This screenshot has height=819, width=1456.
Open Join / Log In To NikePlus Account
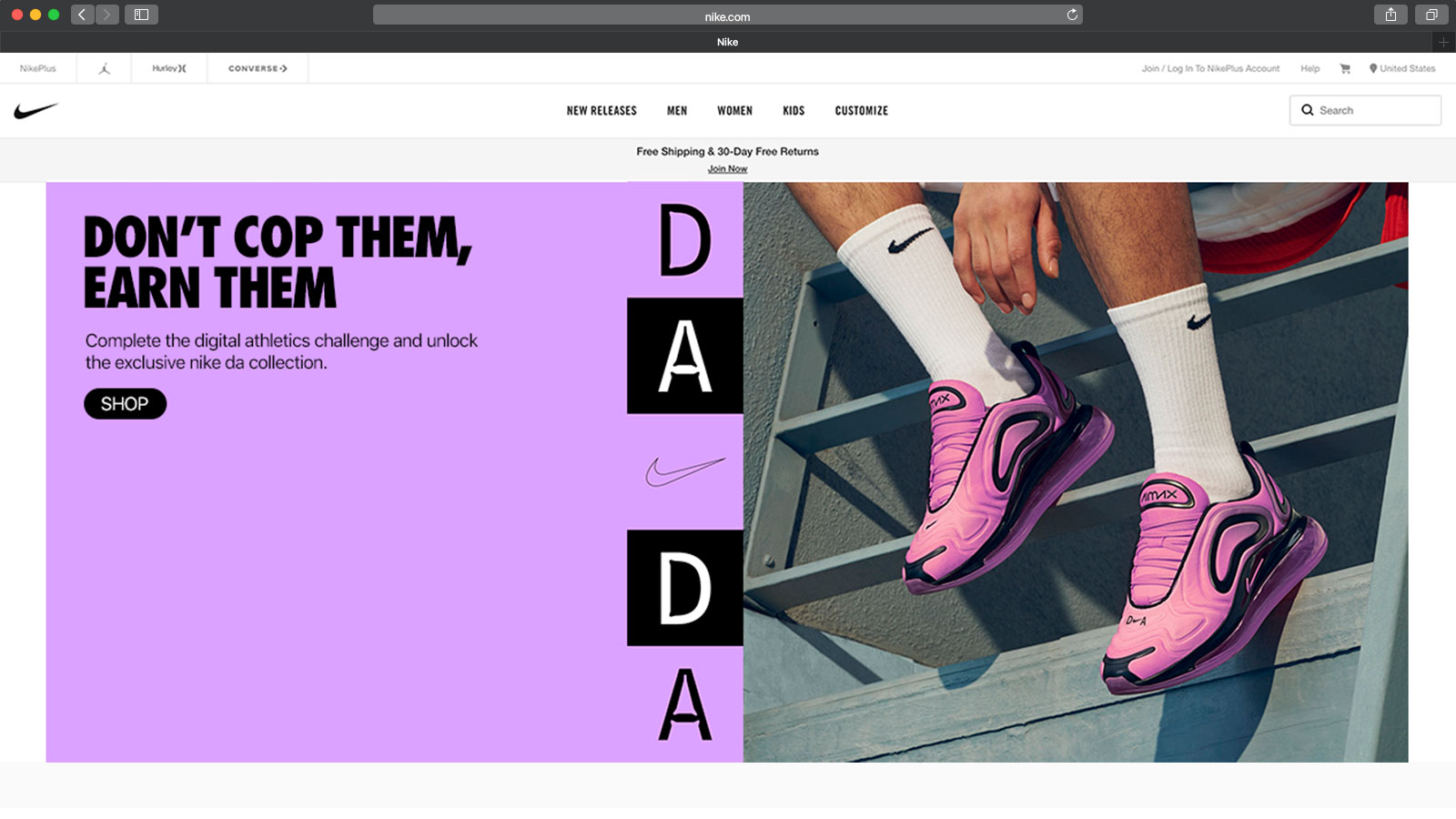[1210, 68]
